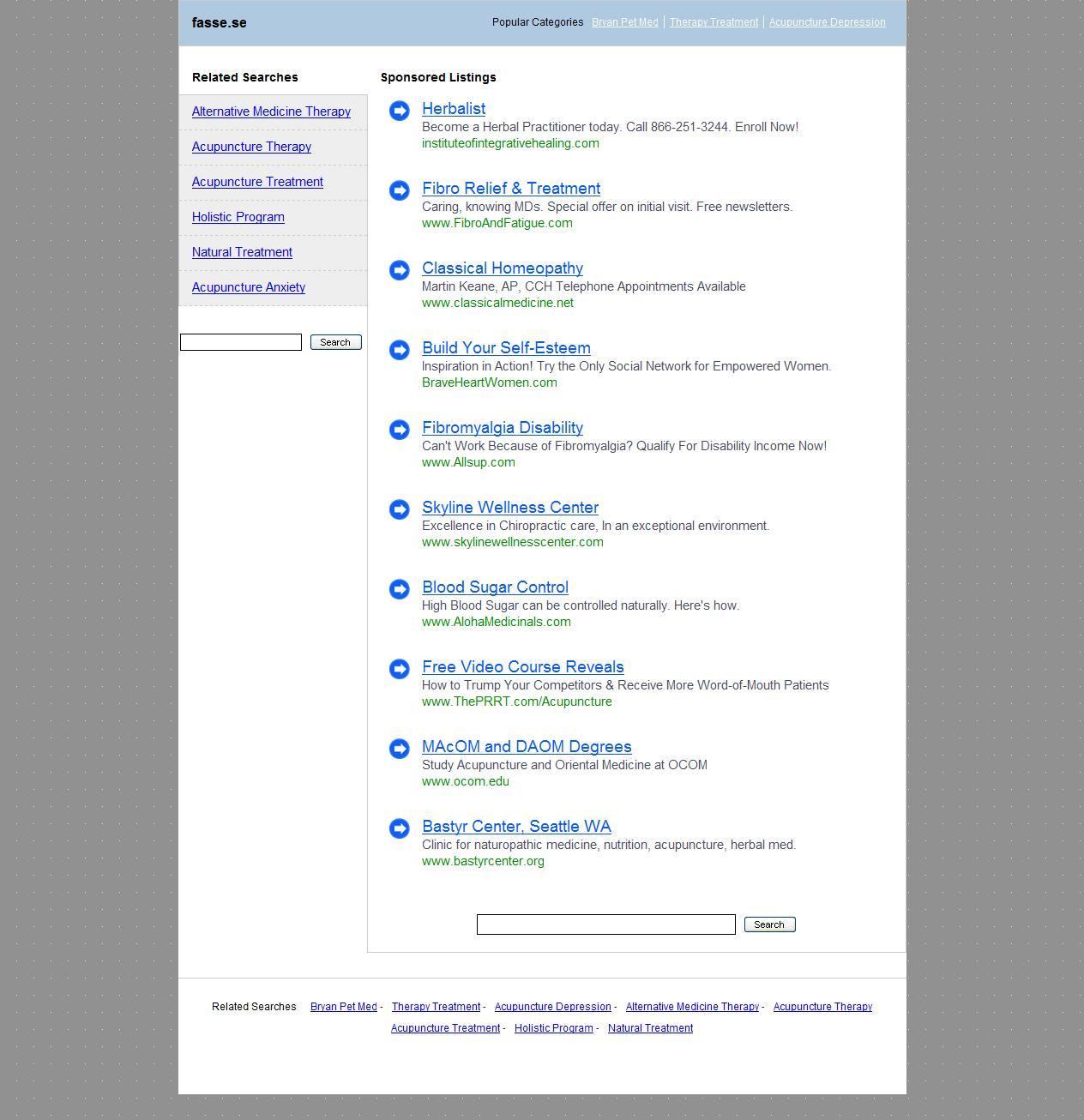Open the Blood Sugar Control title
Viewport: 1084px width, 1120px height.
click(495, 587)
